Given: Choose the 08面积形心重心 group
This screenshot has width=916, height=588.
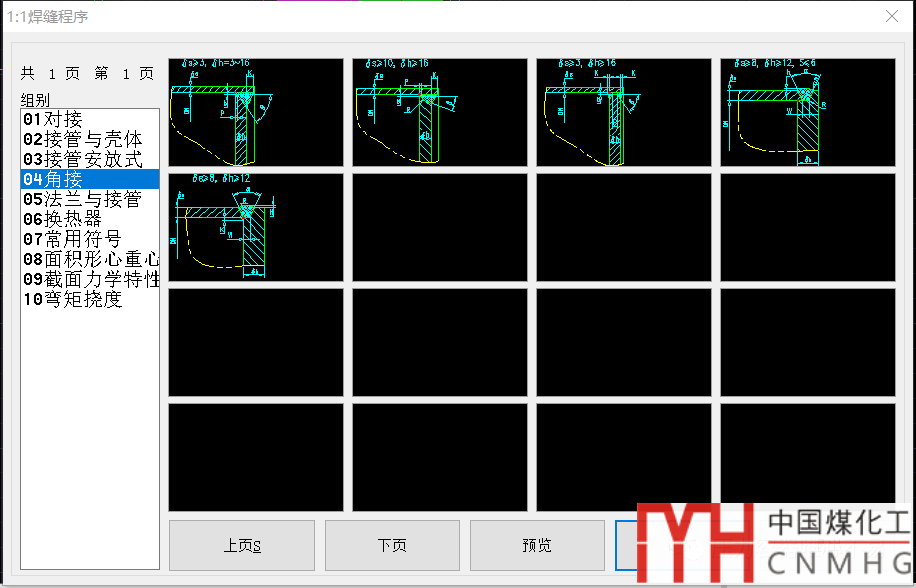Looking at the screenshot, I should (x=90, y=259).
